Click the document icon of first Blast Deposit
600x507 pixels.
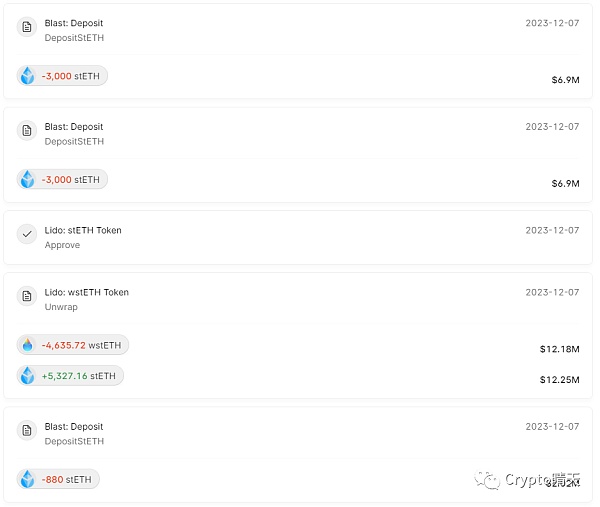(27, 27)
